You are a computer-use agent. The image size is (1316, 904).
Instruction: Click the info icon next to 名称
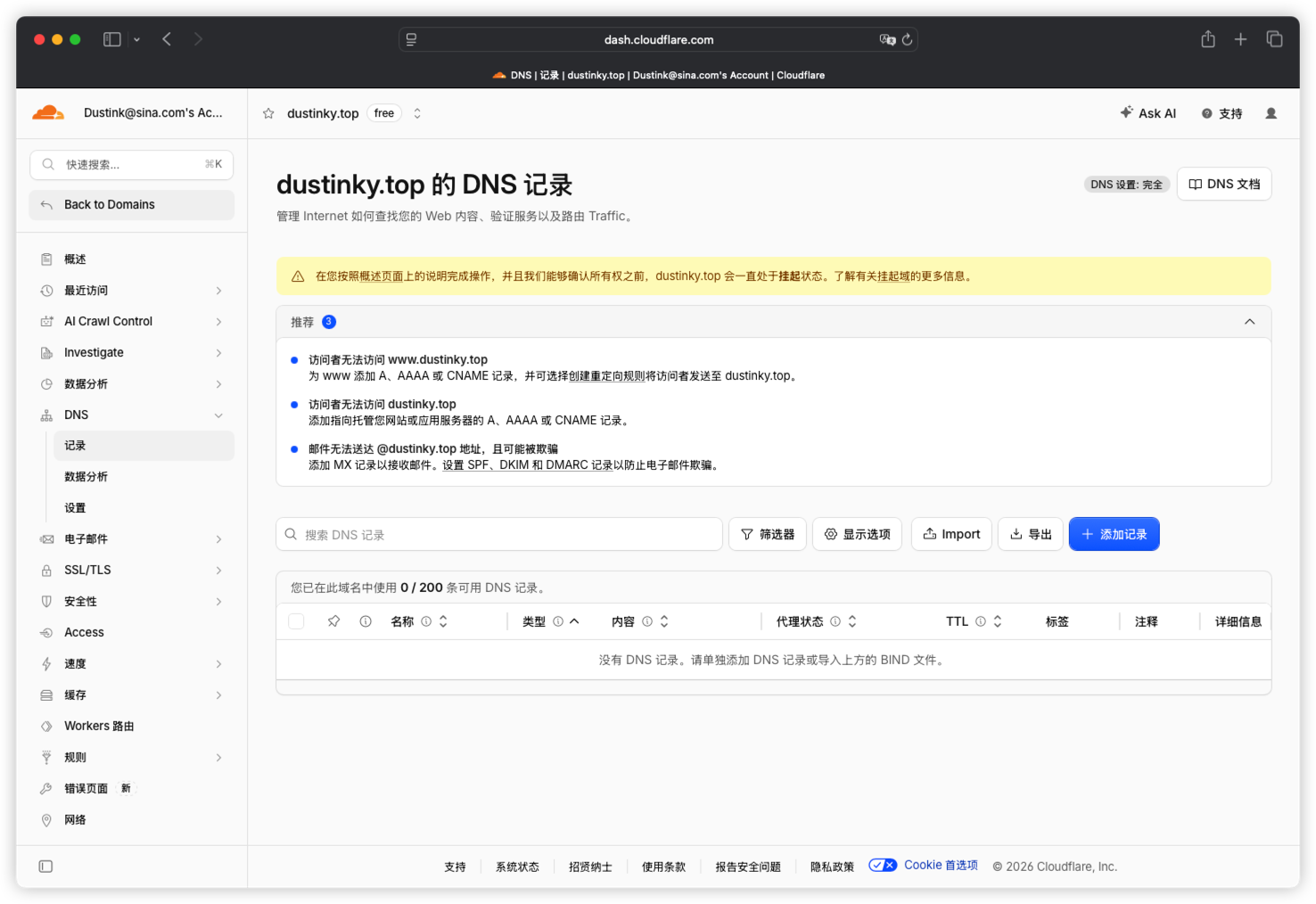click(x=426, y=621)
